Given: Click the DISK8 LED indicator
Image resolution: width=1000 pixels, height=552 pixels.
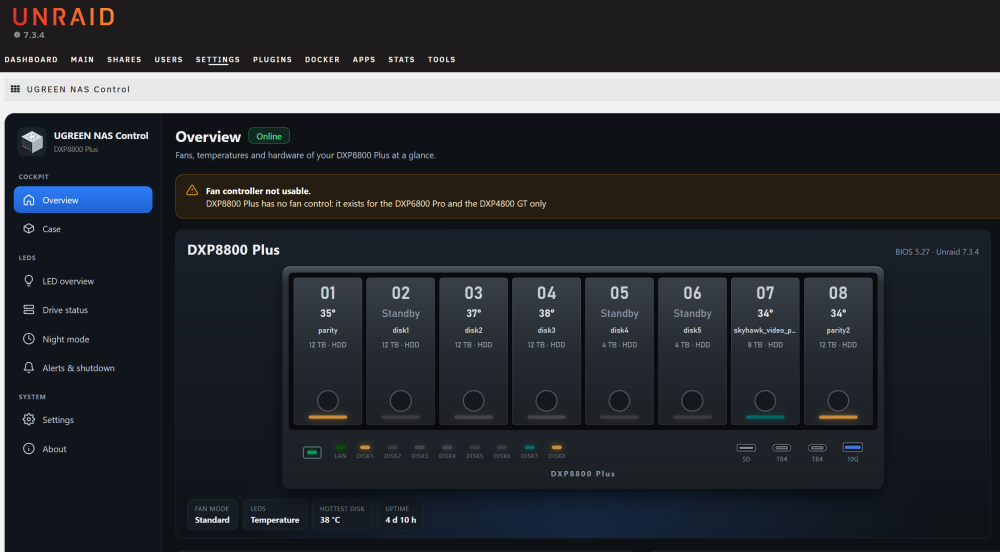Looking at the screenshot, I should pos(557,447).
